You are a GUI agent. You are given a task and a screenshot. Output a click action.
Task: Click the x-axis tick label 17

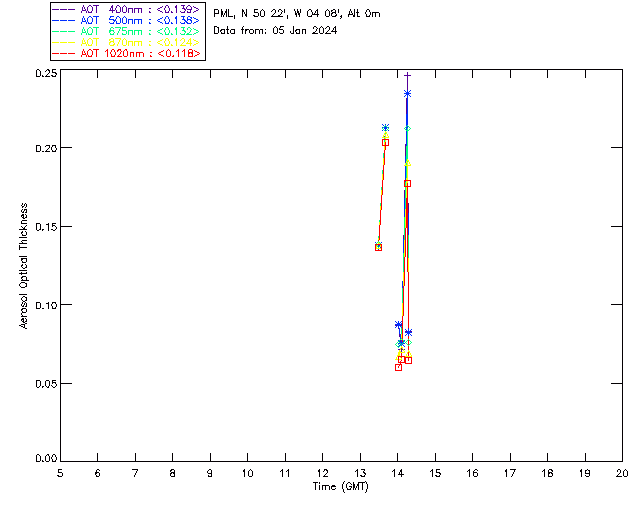pyautogui.click(x=510, y=473)
